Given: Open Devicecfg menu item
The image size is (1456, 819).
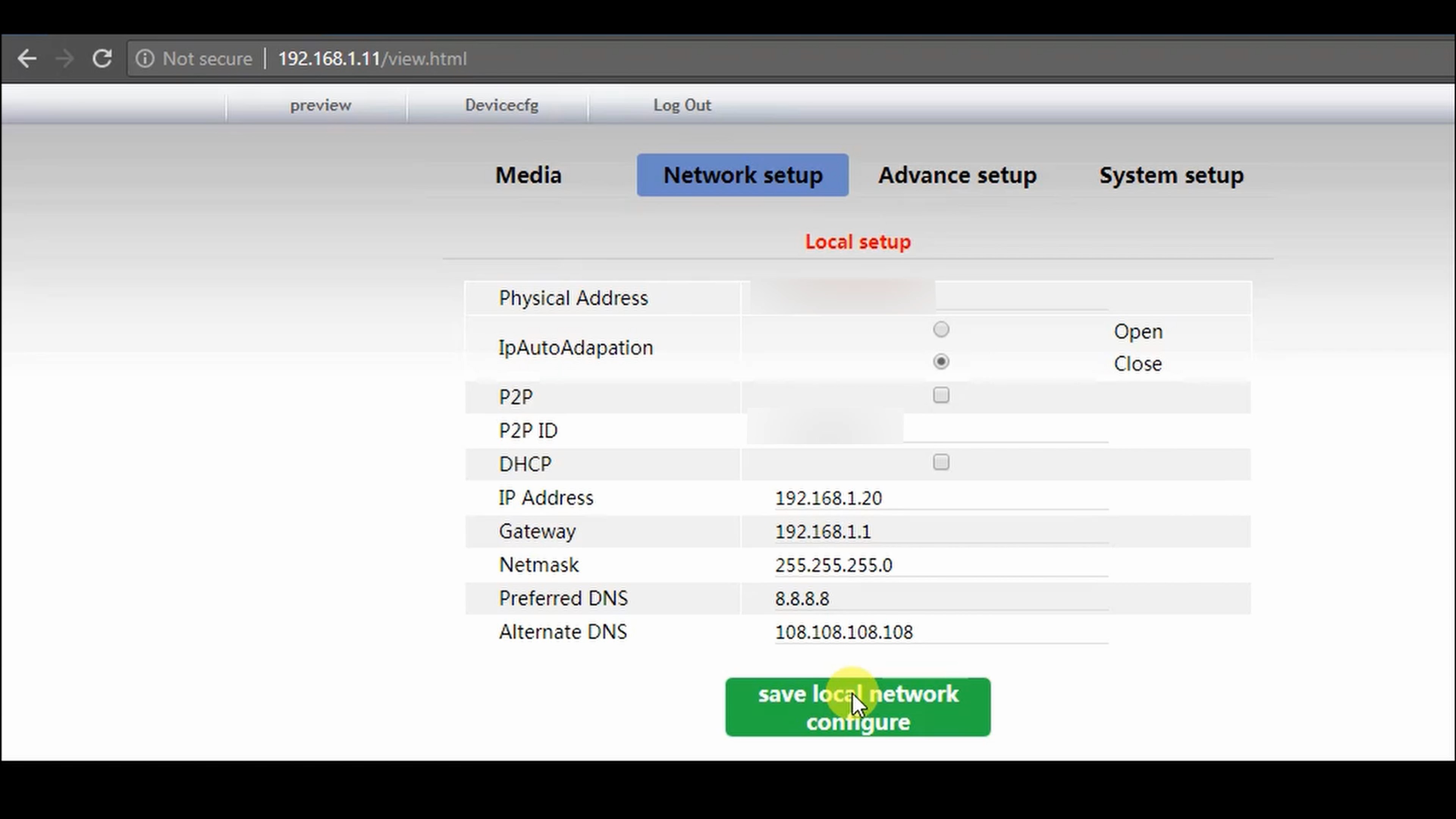Looking at the screenshot, I should (501, 105).
